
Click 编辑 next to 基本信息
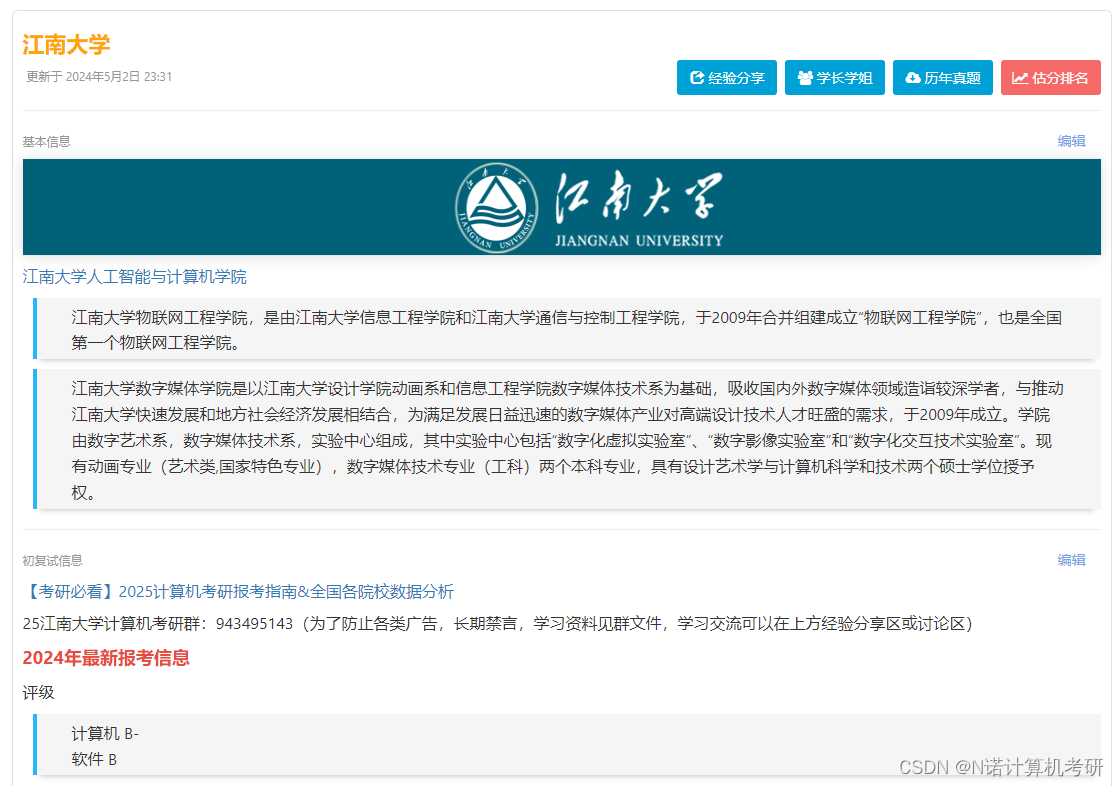coord(1071,141)
